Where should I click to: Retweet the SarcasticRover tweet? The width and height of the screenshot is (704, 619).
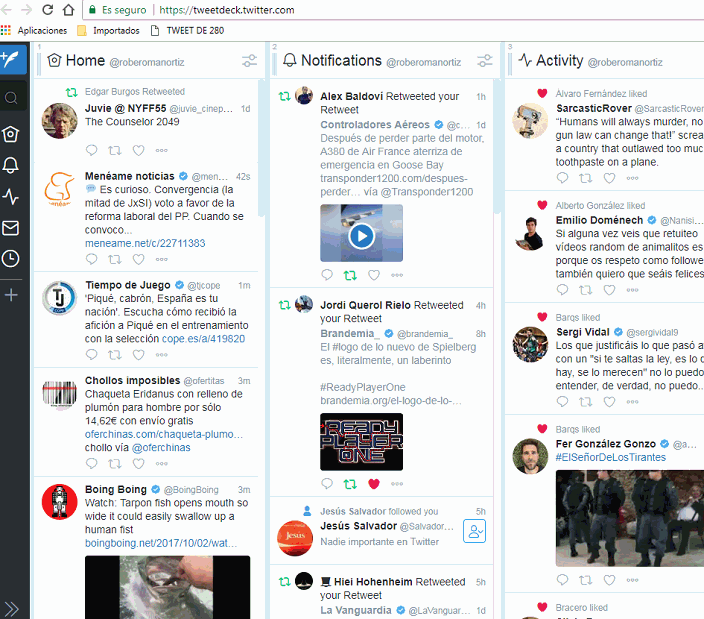coord(586,178)
